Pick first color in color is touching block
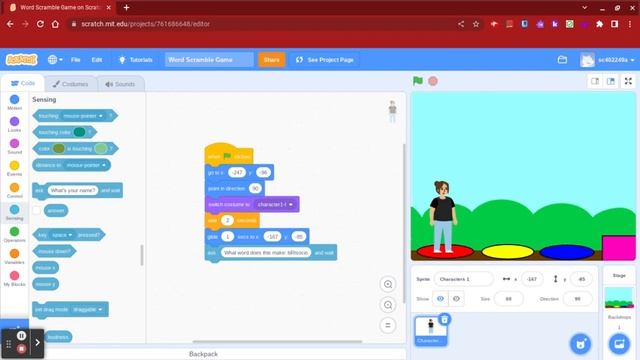Viewport: 640px width, 360px height. pyautogui.click(x=59, y=149)
